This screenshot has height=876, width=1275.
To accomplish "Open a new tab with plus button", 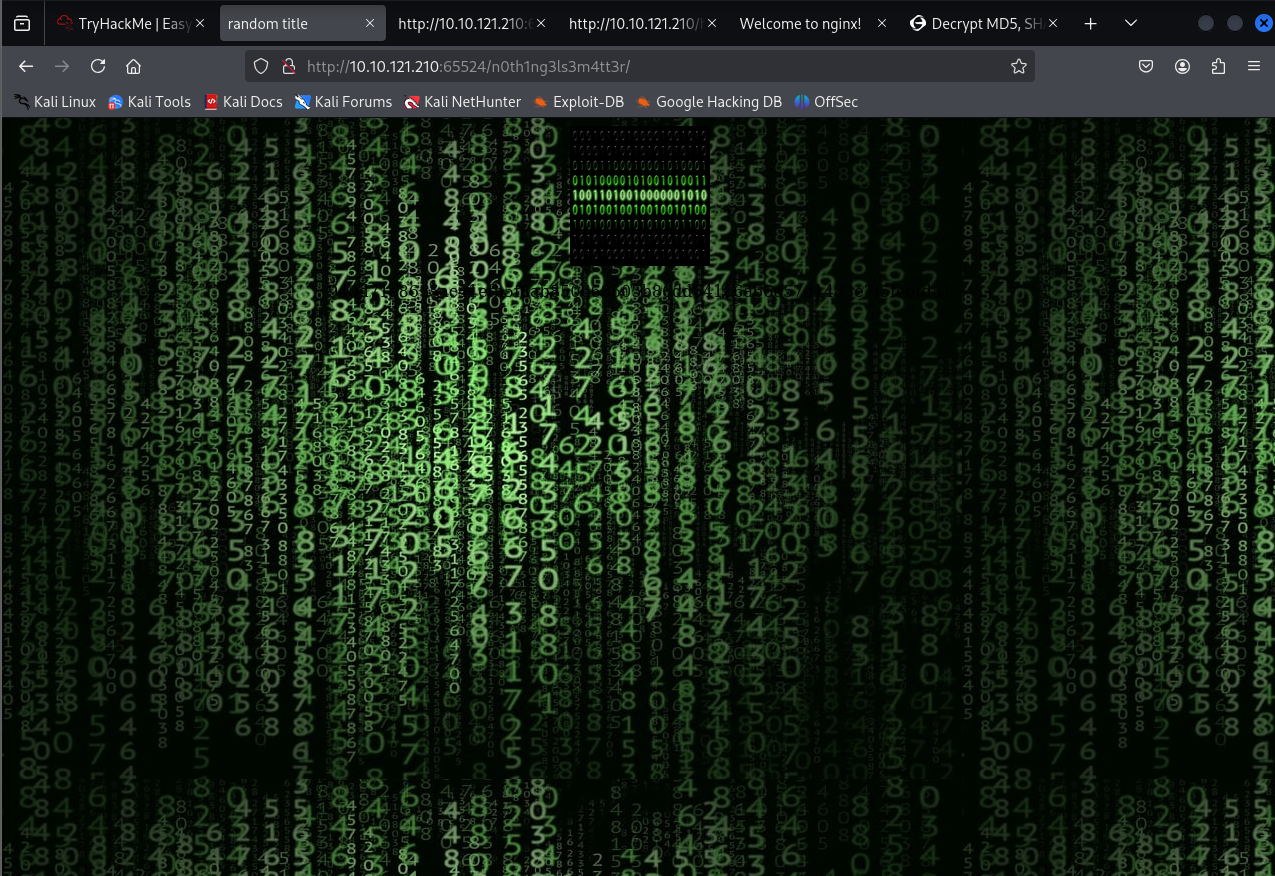I will pos(1090,23).
